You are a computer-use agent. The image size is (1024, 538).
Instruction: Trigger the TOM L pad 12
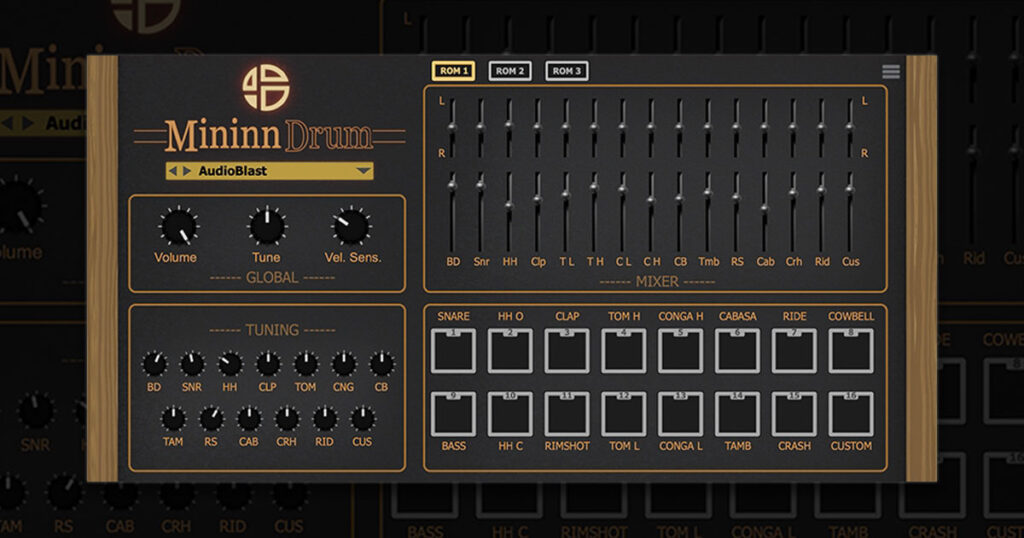pyautogui.click(x=624, y=414)
